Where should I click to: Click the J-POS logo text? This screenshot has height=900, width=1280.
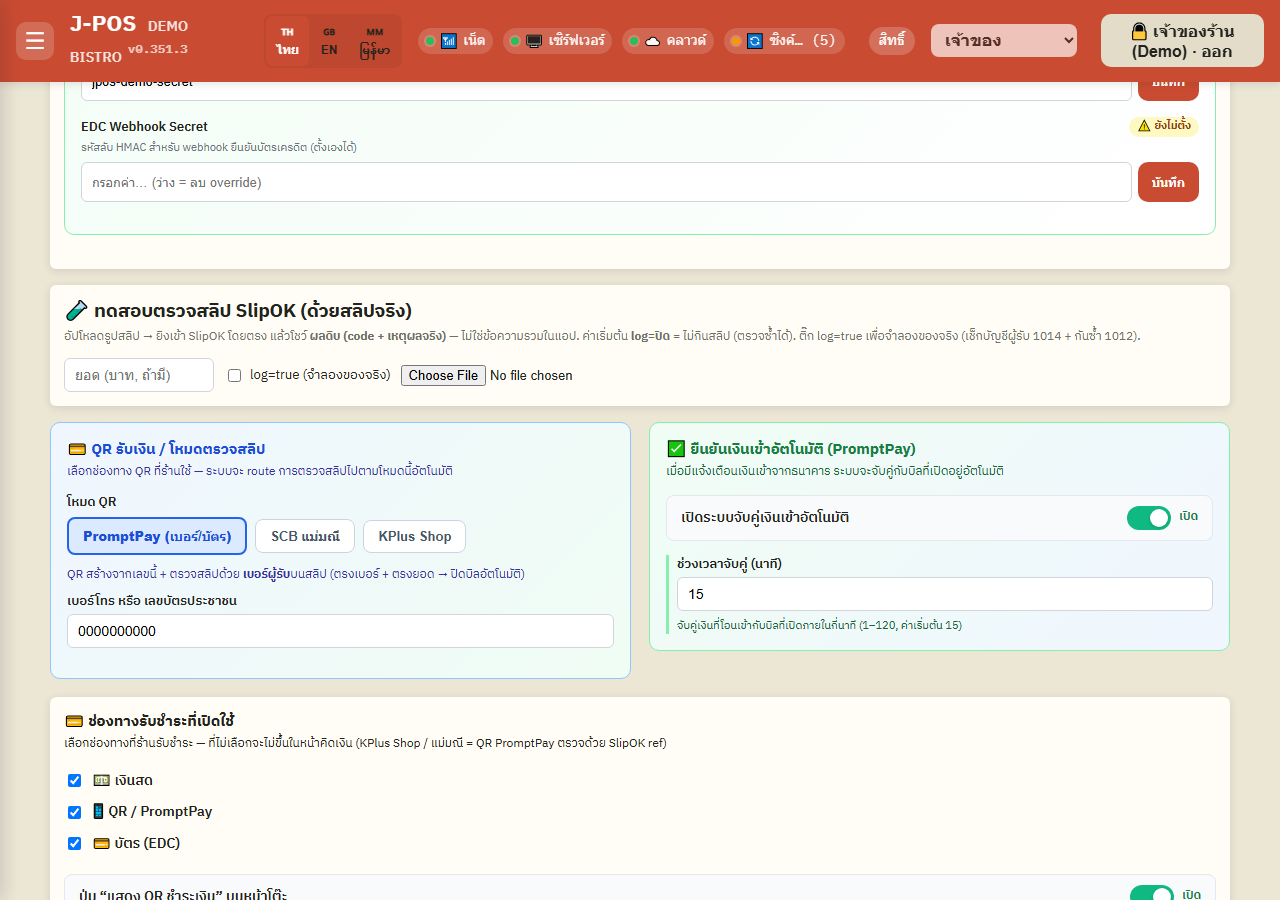coord(103,25)
